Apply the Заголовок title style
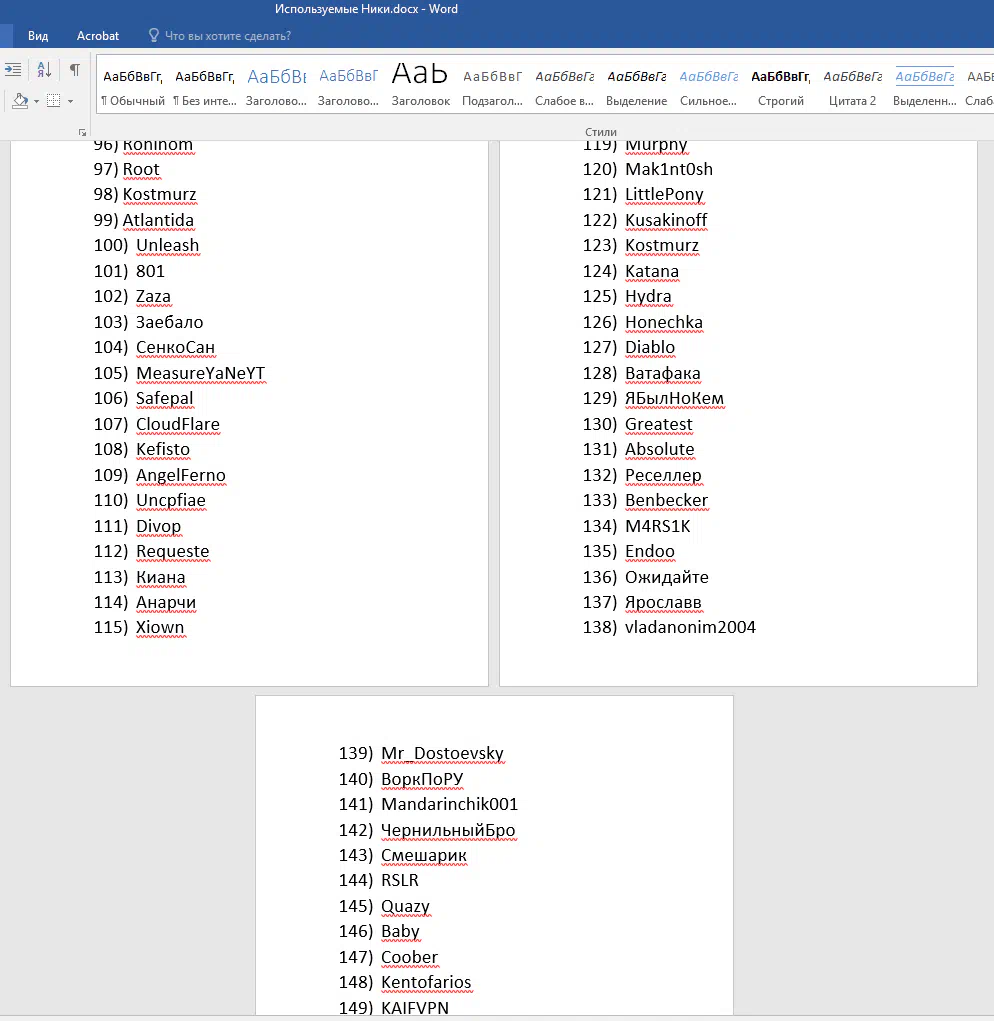The width and height of the screenshot is (994, 1021). [421, 85]
